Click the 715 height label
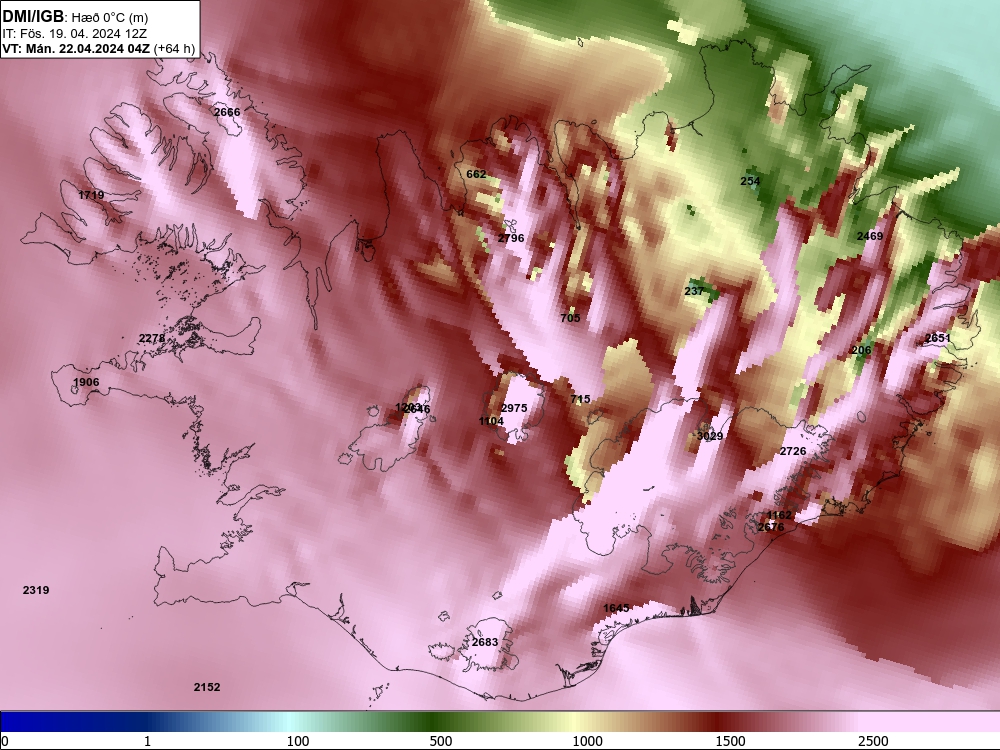Viewport: 1000px width, 750px height. pos(580,399)
